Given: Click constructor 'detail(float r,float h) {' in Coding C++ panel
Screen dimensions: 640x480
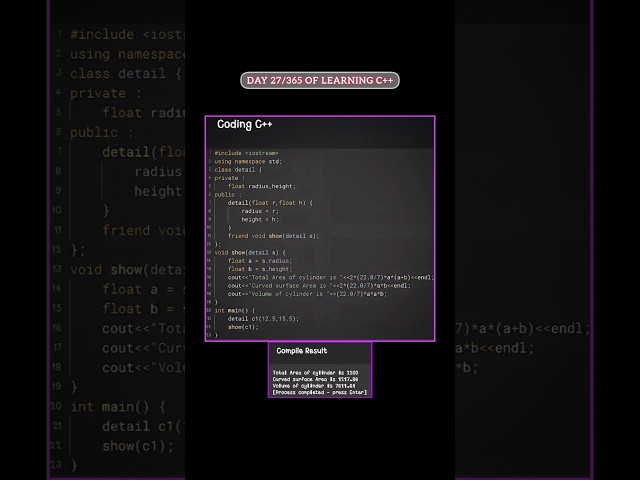Looking at the screenshot, I should click(270, 203).
